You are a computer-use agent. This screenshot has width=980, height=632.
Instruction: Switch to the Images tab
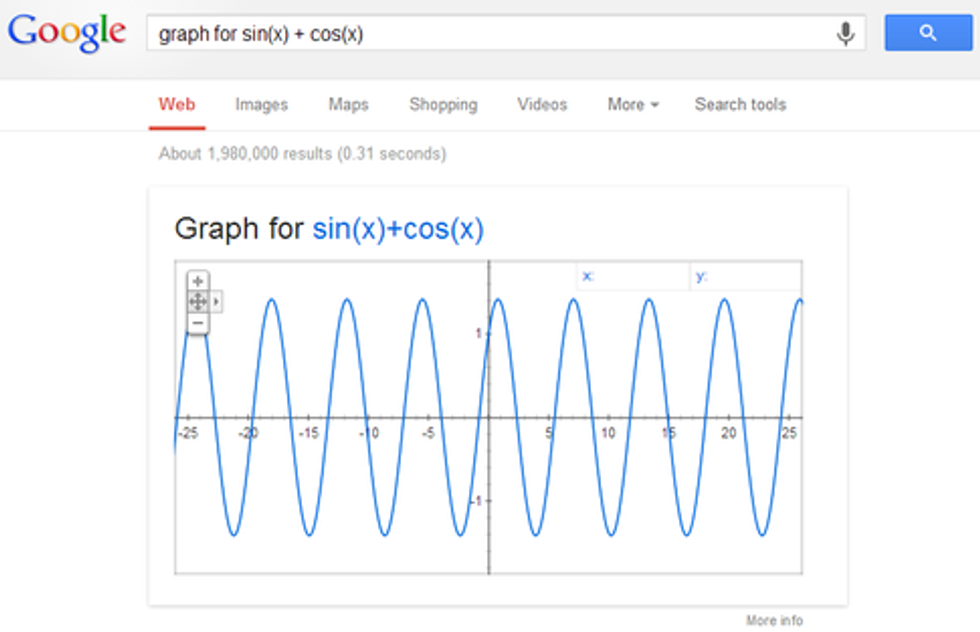(x=261, y=104)
